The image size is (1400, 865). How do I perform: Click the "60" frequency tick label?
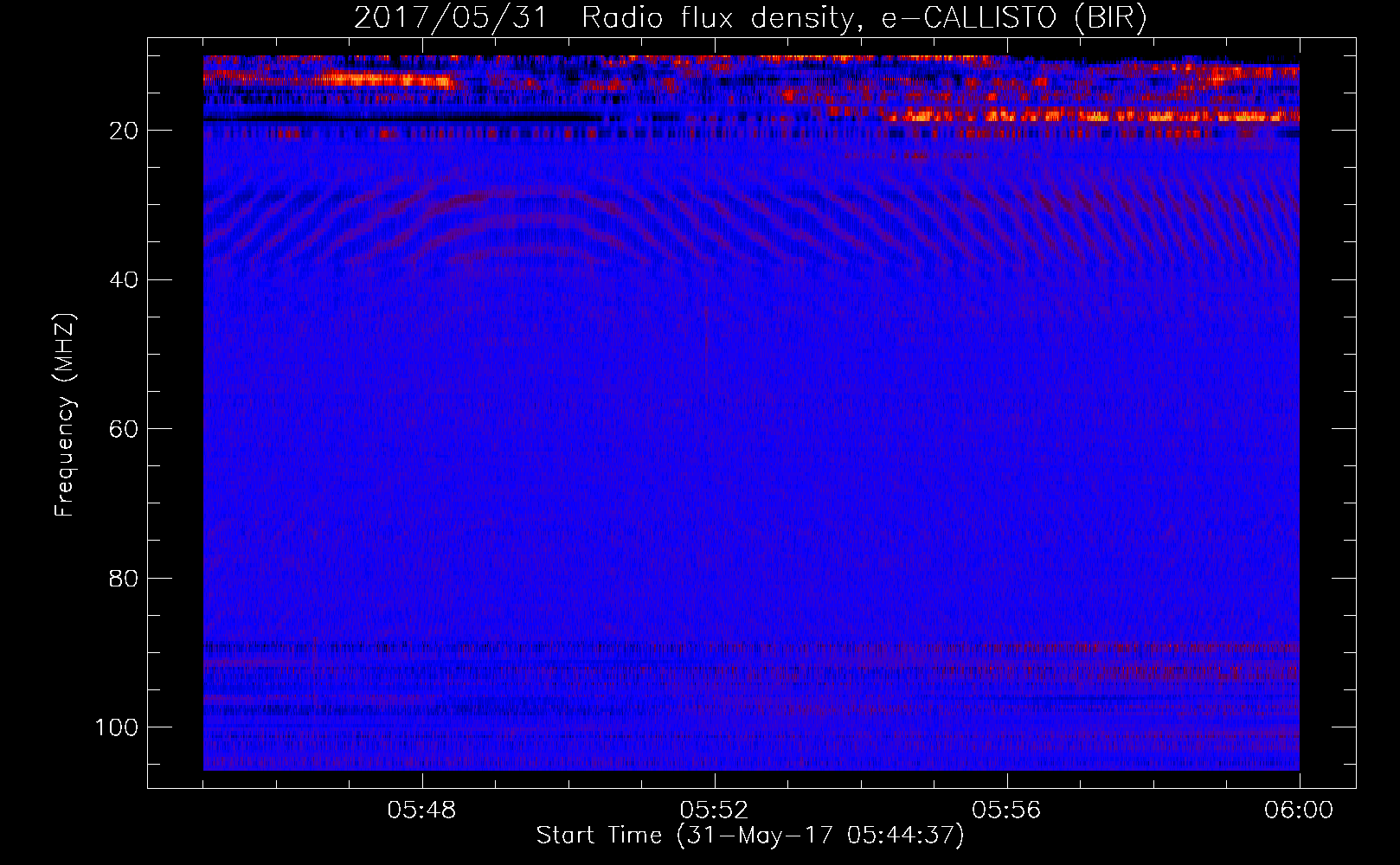[x=124, y=429]
